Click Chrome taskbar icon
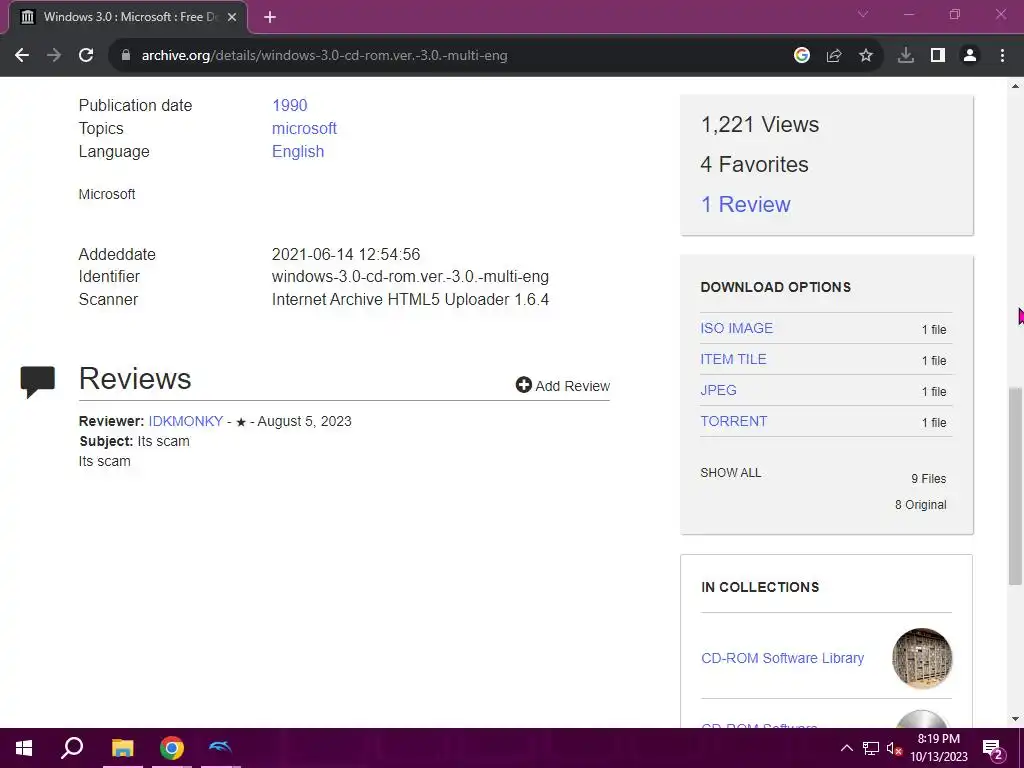 point(172,748)
